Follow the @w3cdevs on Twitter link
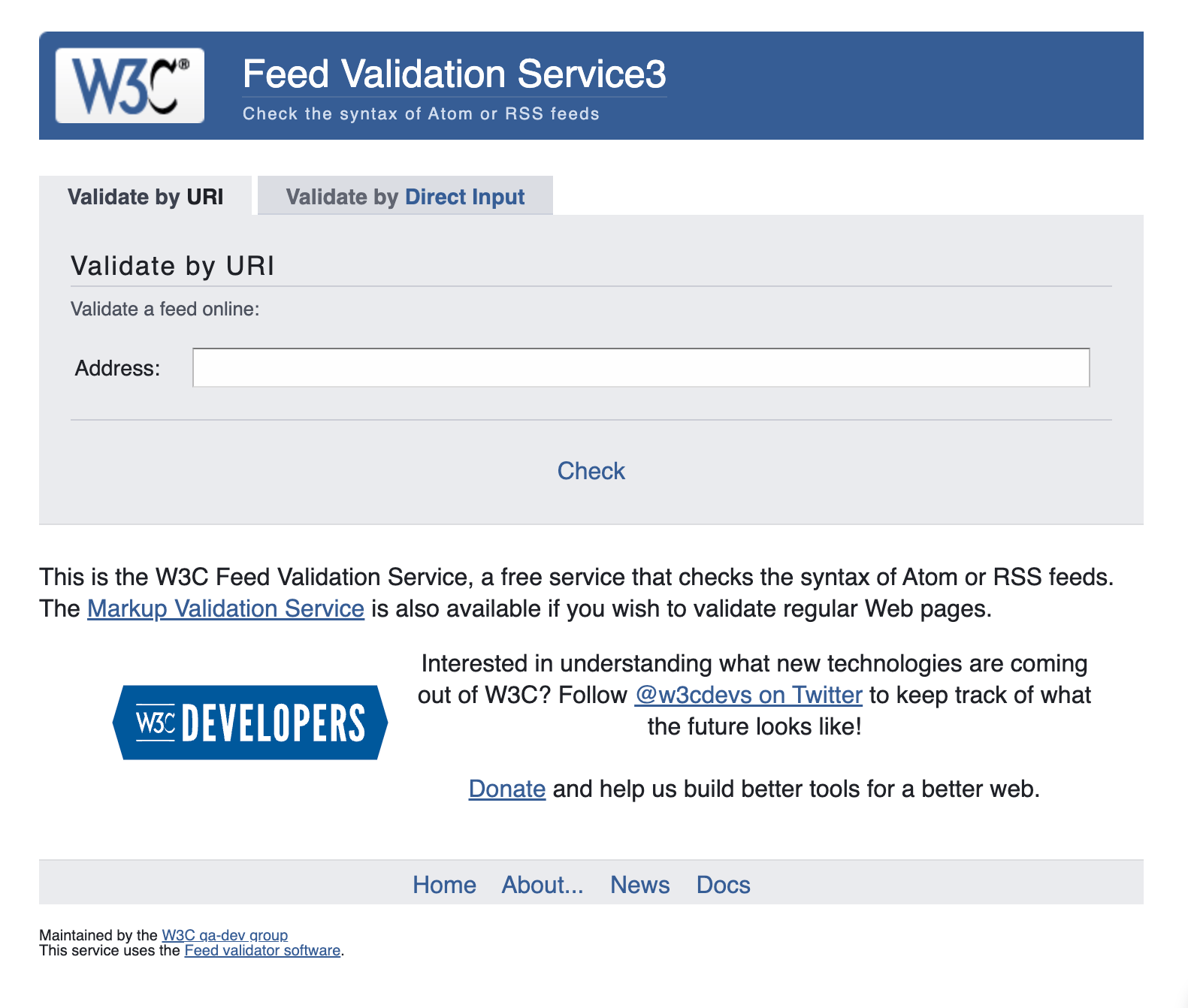This screenshot has width=1188, height=1008. coord(748,695)
